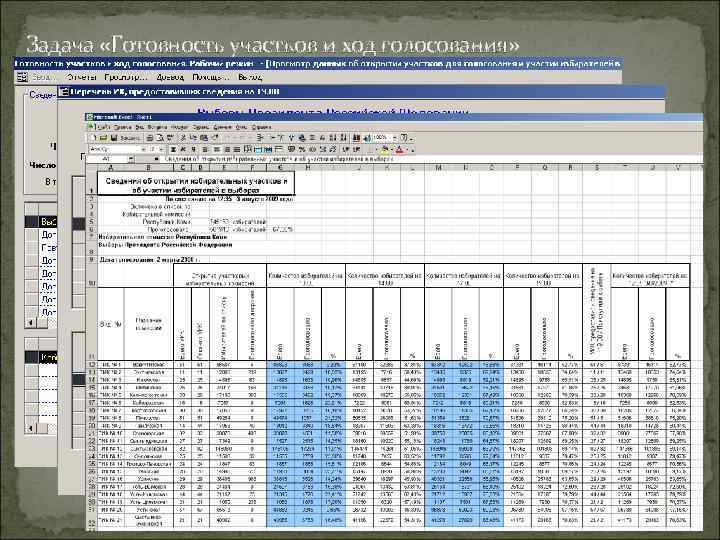Click the Excel Help question mark icon

pos(404,138)
